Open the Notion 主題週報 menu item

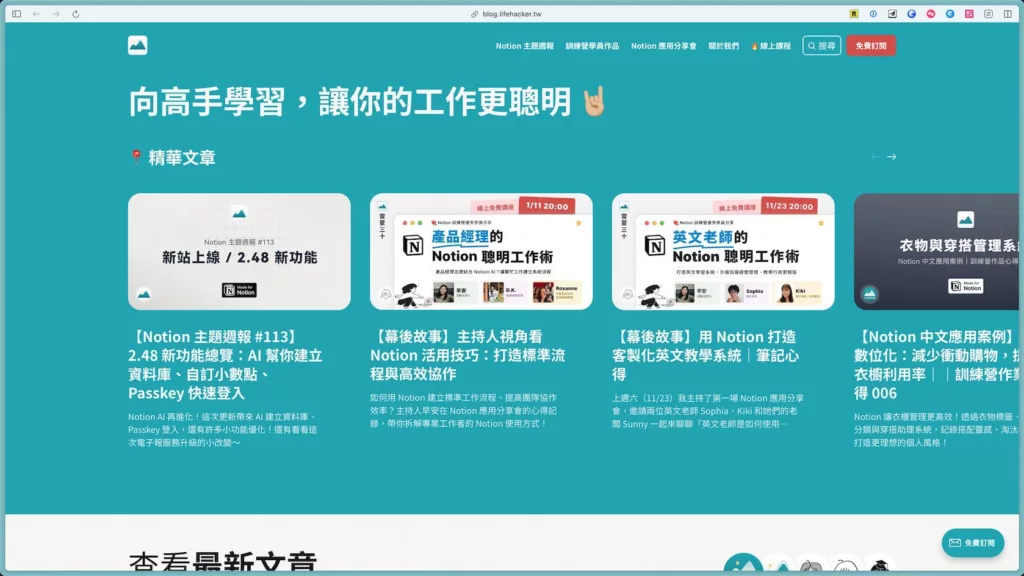pyautogui.click(x=524, y=46)
